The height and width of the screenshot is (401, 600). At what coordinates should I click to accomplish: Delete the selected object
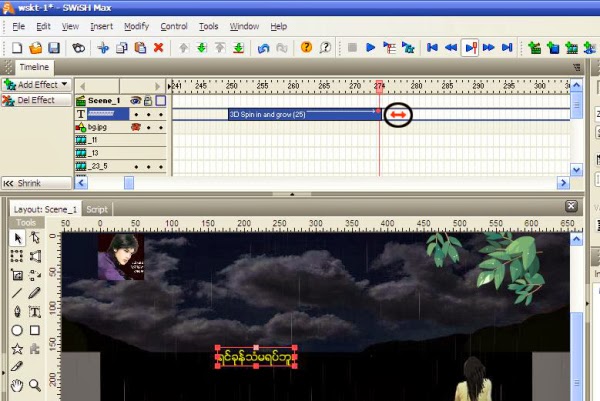[x=158, y=48]
